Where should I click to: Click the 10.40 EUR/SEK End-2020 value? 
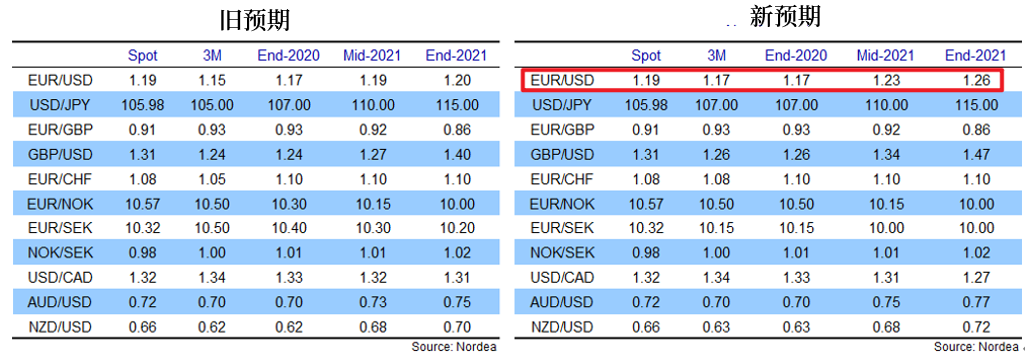[288, 228]
